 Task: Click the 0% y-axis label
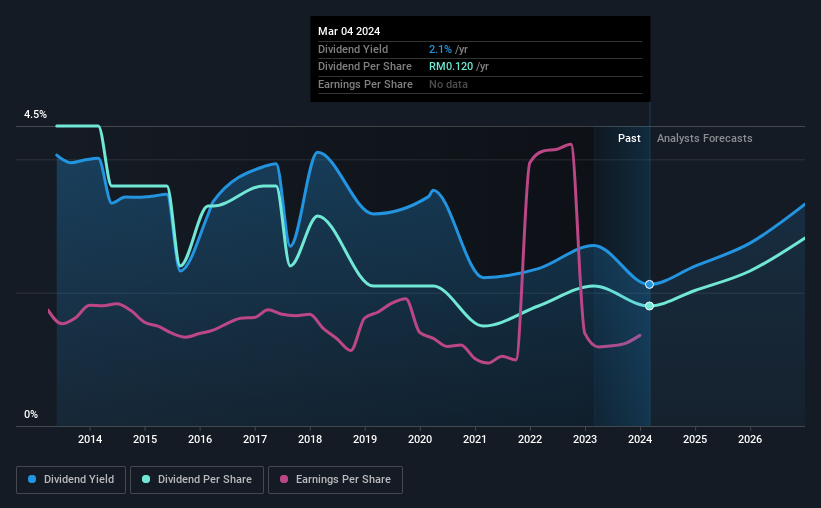pyautogui.click(x=31, y=414)
